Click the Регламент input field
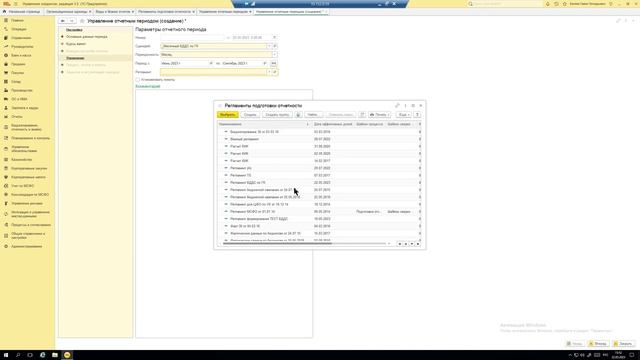 click(x=213, y=72)
